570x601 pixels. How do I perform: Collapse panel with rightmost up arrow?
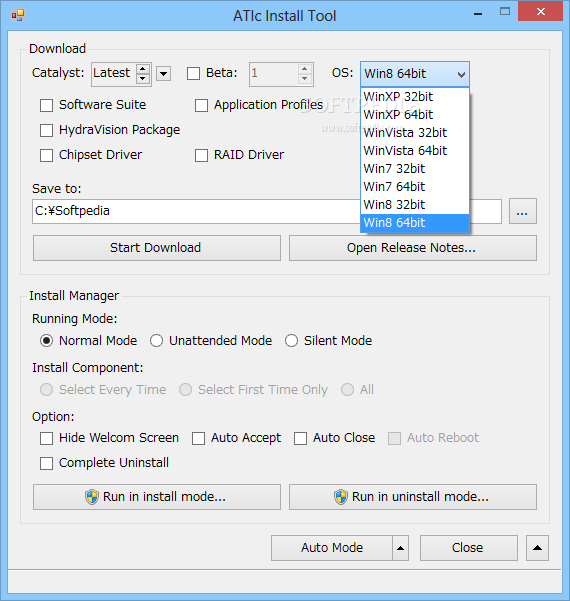click(x=537, y=548)
